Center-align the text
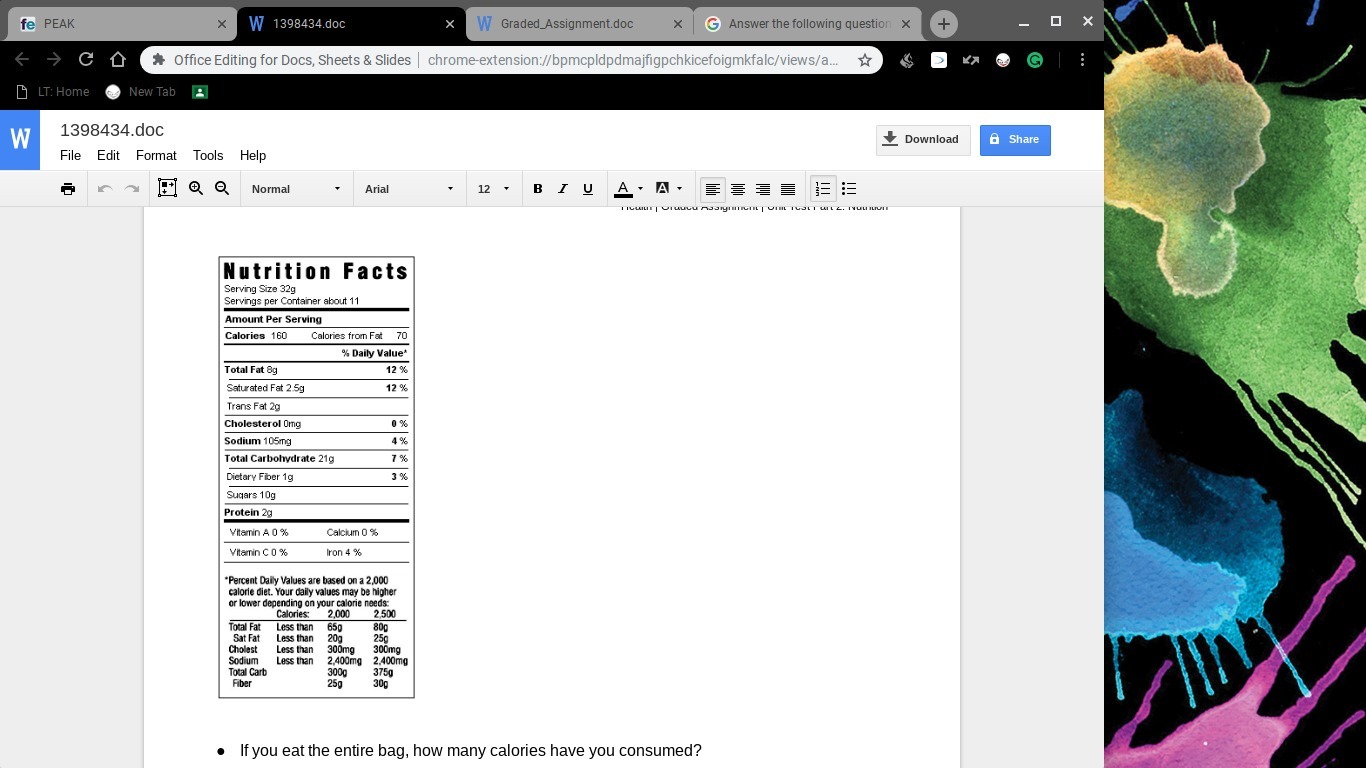1366x768 pixels. [x=738, y=189]
